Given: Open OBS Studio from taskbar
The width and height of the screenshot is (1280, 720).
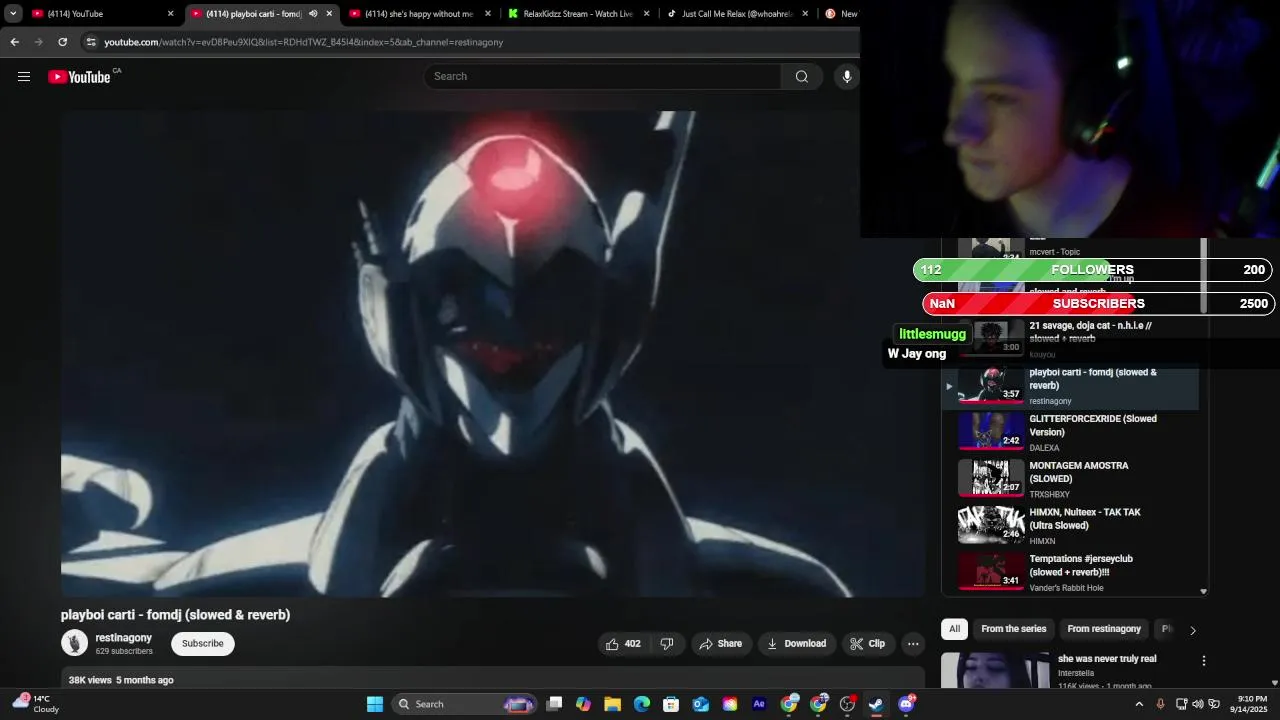Looking at the screenshot, I should (x=848, y=704).
